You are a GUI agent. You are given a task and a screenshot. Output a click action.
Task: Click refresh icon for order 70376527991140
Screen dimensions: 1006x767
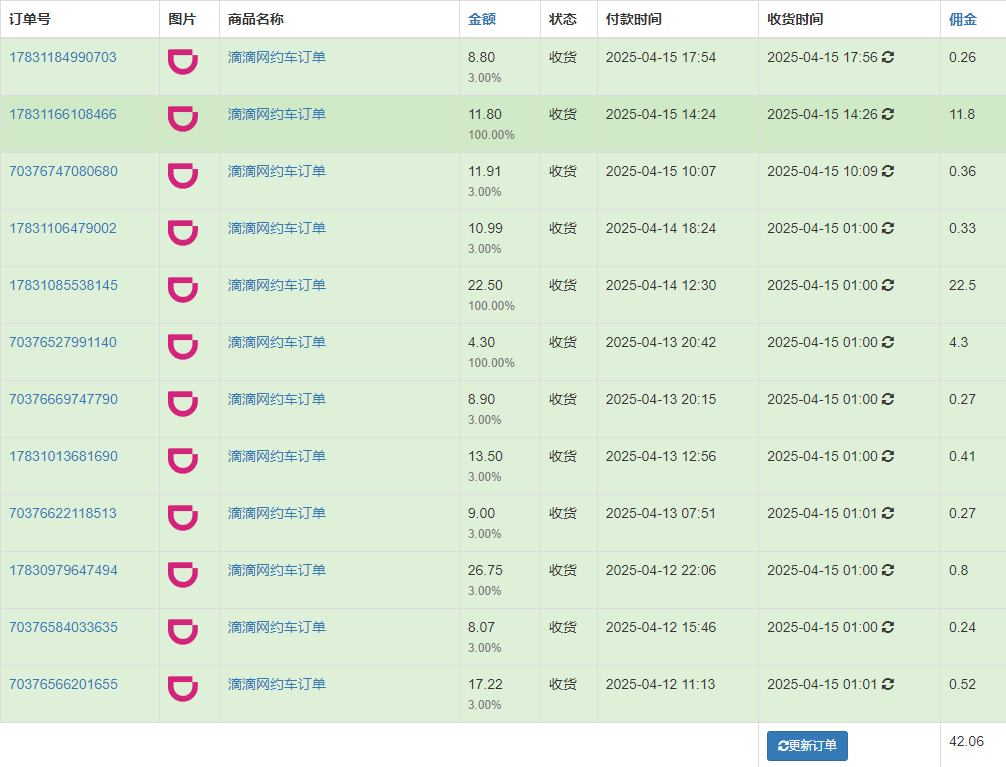(x=888, y=342)
